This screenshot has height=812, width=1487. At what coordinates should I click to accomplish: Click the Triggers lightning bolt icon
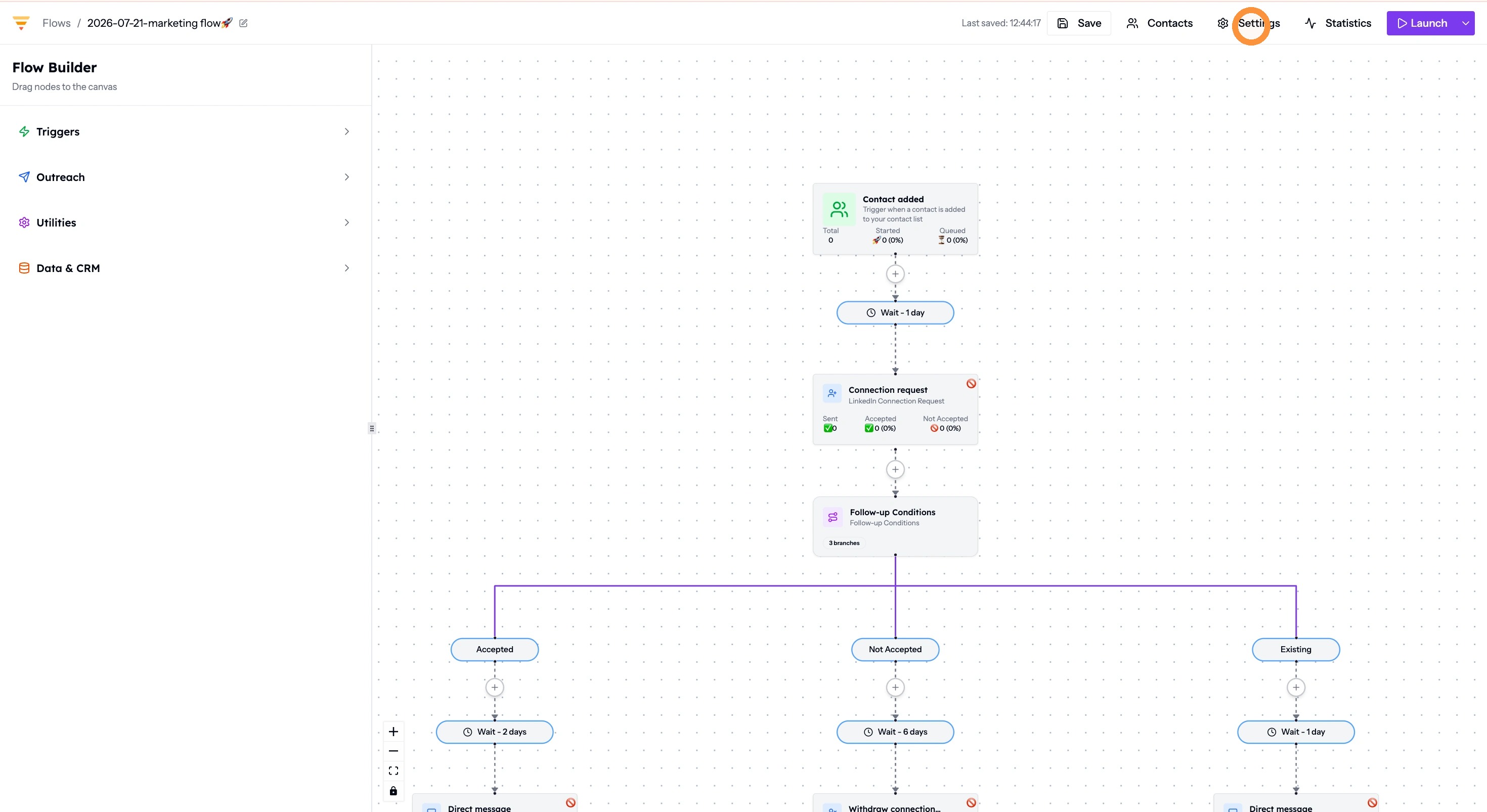click(x=24, y=131)
